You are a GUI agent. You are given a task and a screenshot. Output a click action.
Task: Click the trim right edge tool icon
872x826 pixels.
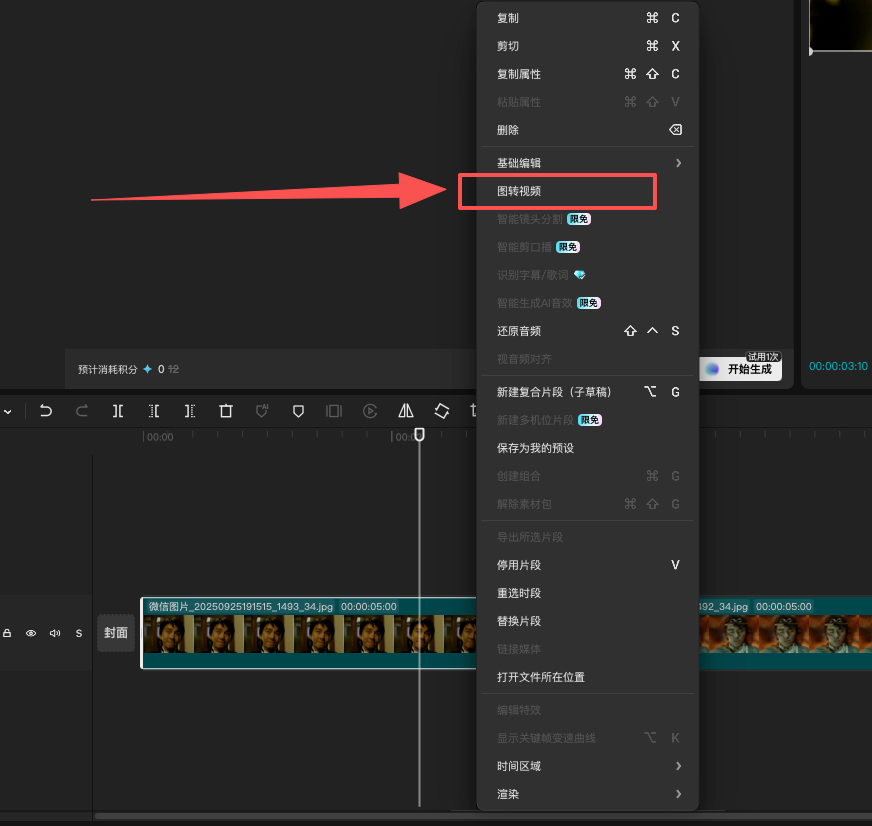point(189,410)
